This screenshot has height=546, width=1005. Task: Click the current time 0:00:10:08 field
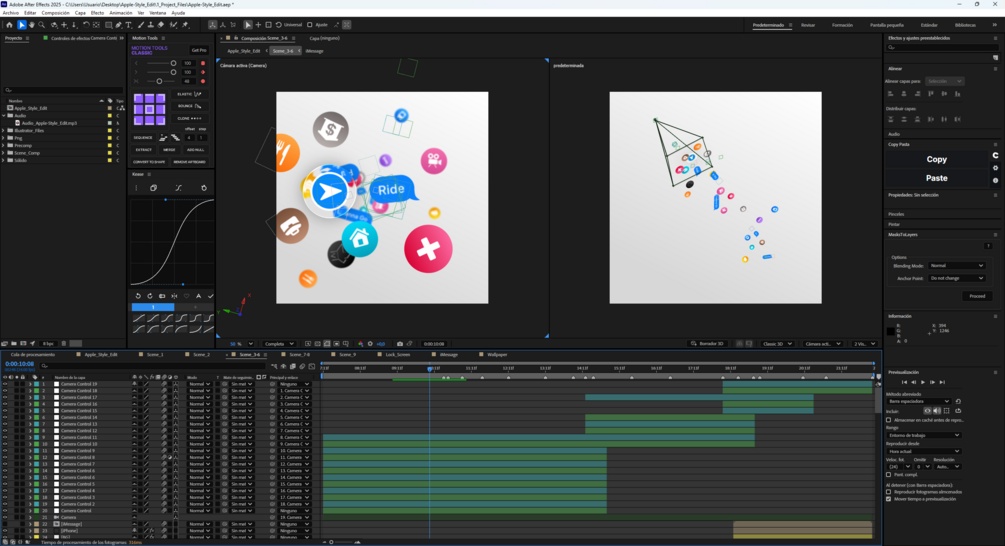pyautogui.click(x=19, y=364)
